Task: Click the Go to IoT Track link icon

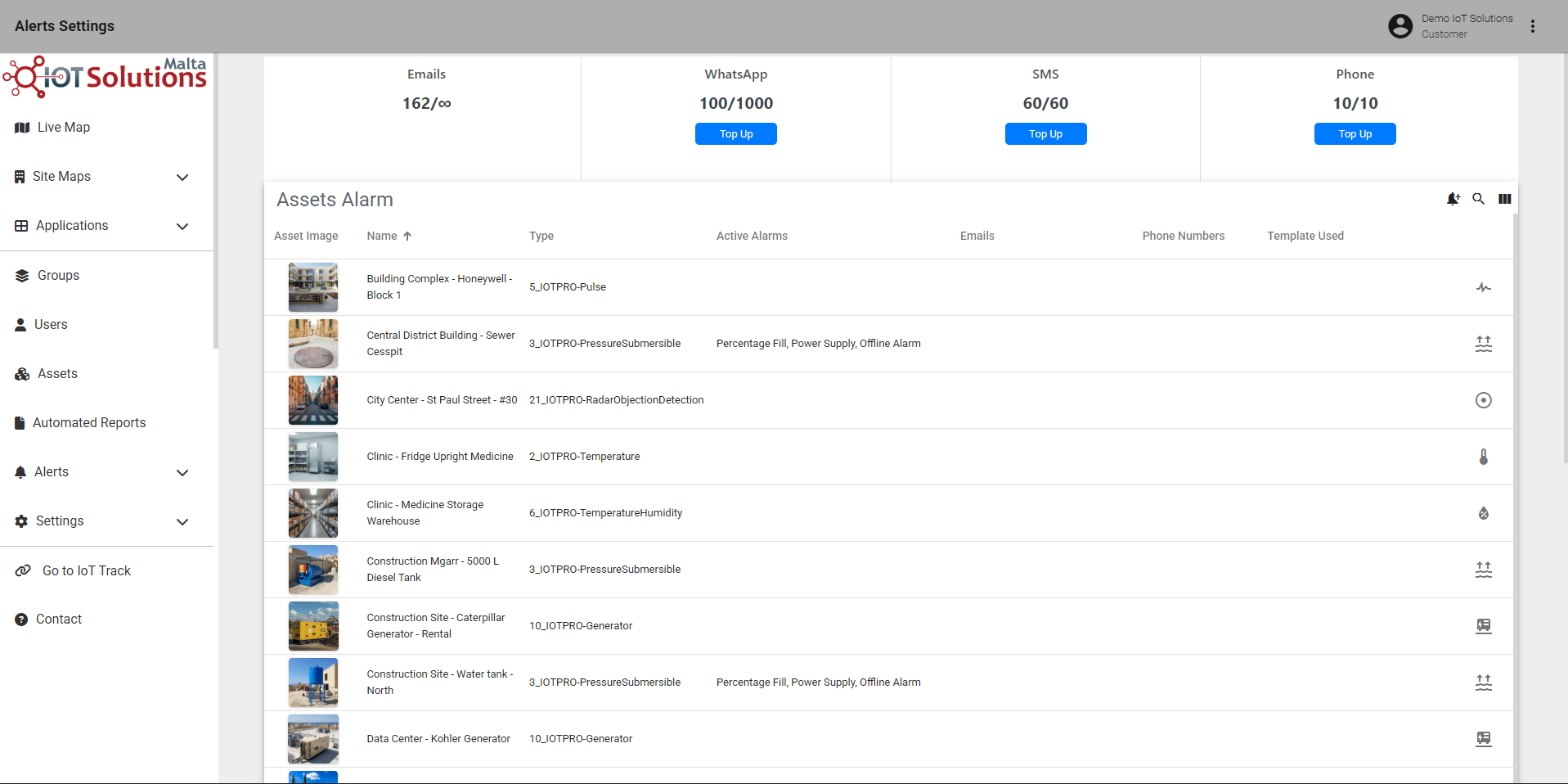Action: 23,570
